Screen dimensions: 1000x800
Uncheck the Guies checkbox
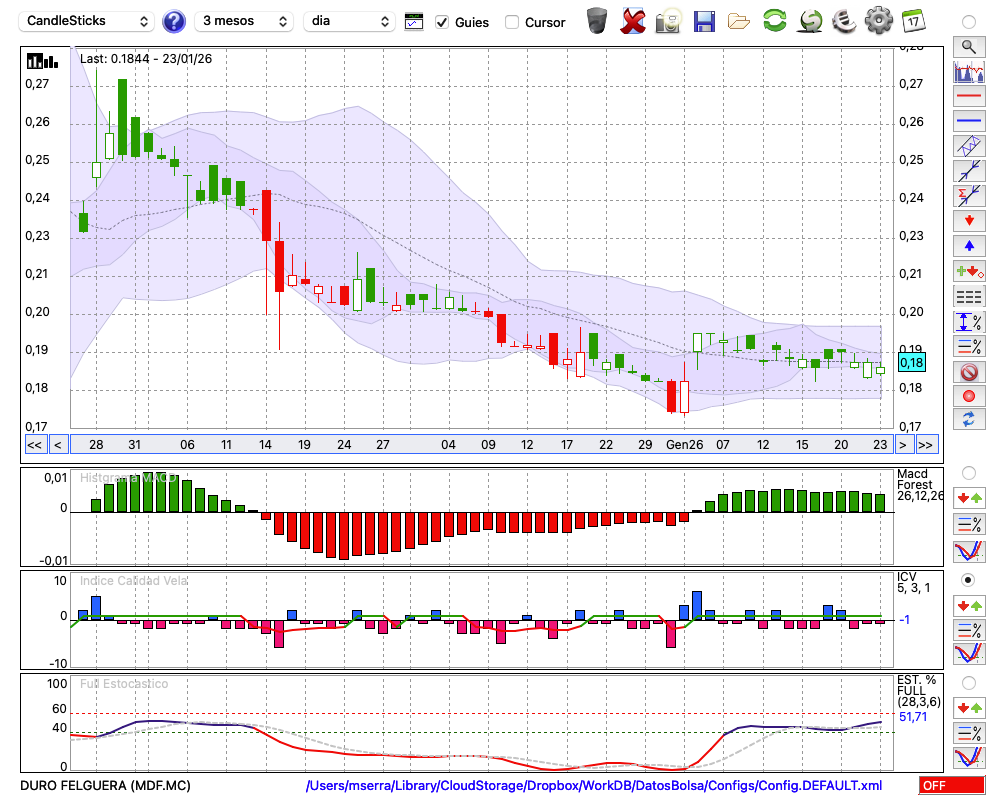(x=442, y=22)
